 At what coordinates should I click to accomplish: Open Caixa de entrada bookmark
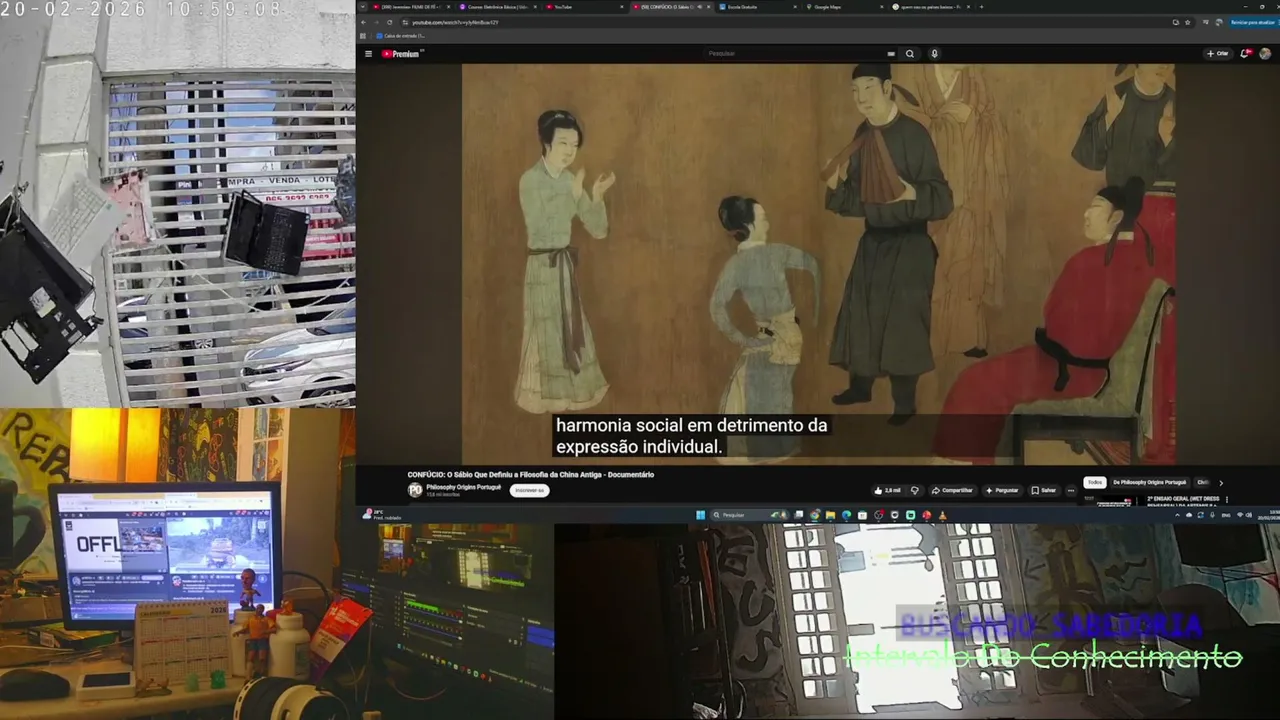[399, 36]
